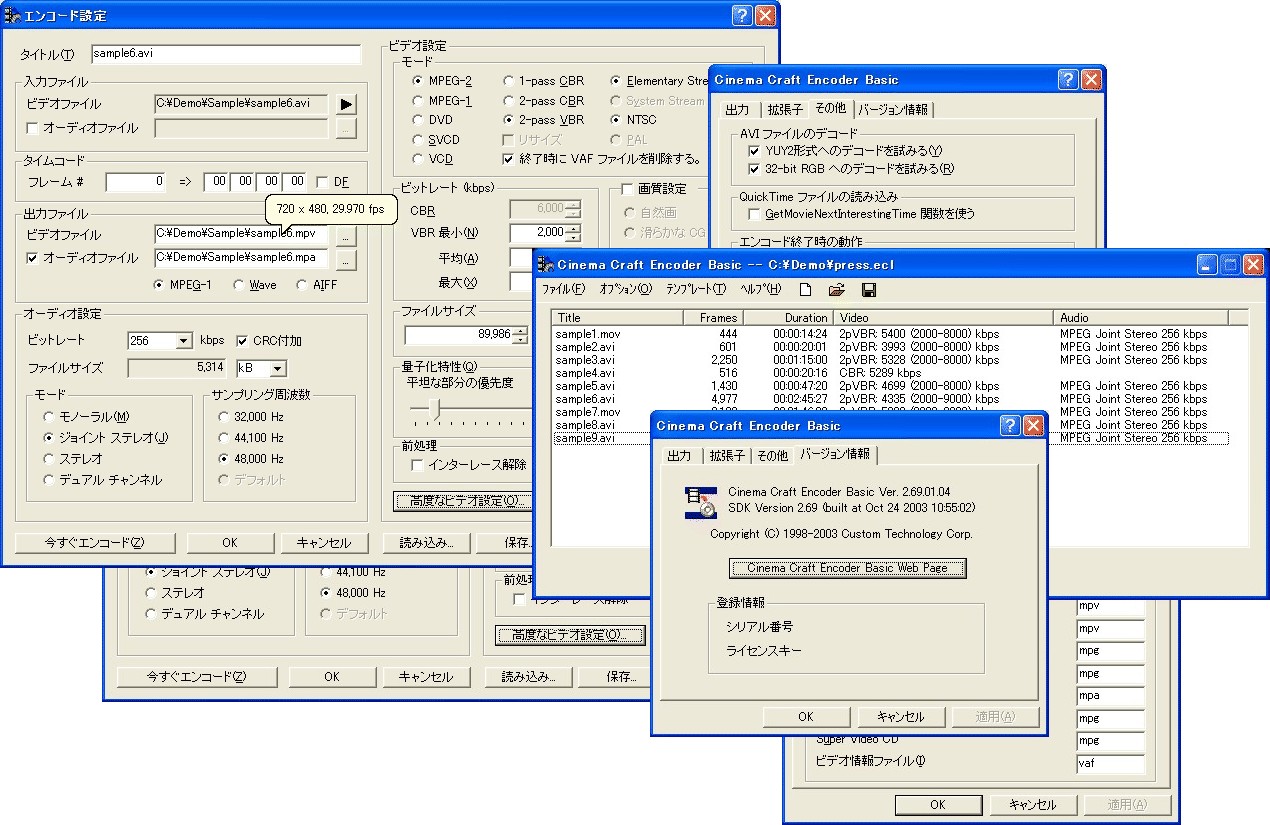The width and height of the screenshot is (1270, 825).
Task: Click the Save floppy disk toolbar icon
Action: [x=868, y=290]
